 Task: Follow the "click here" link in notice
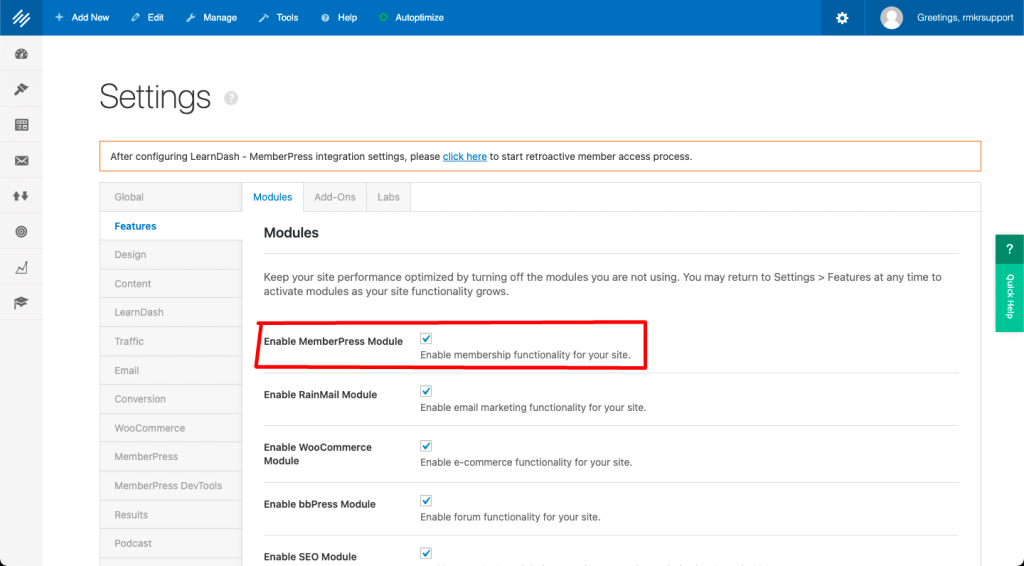[x=465, y=157]
